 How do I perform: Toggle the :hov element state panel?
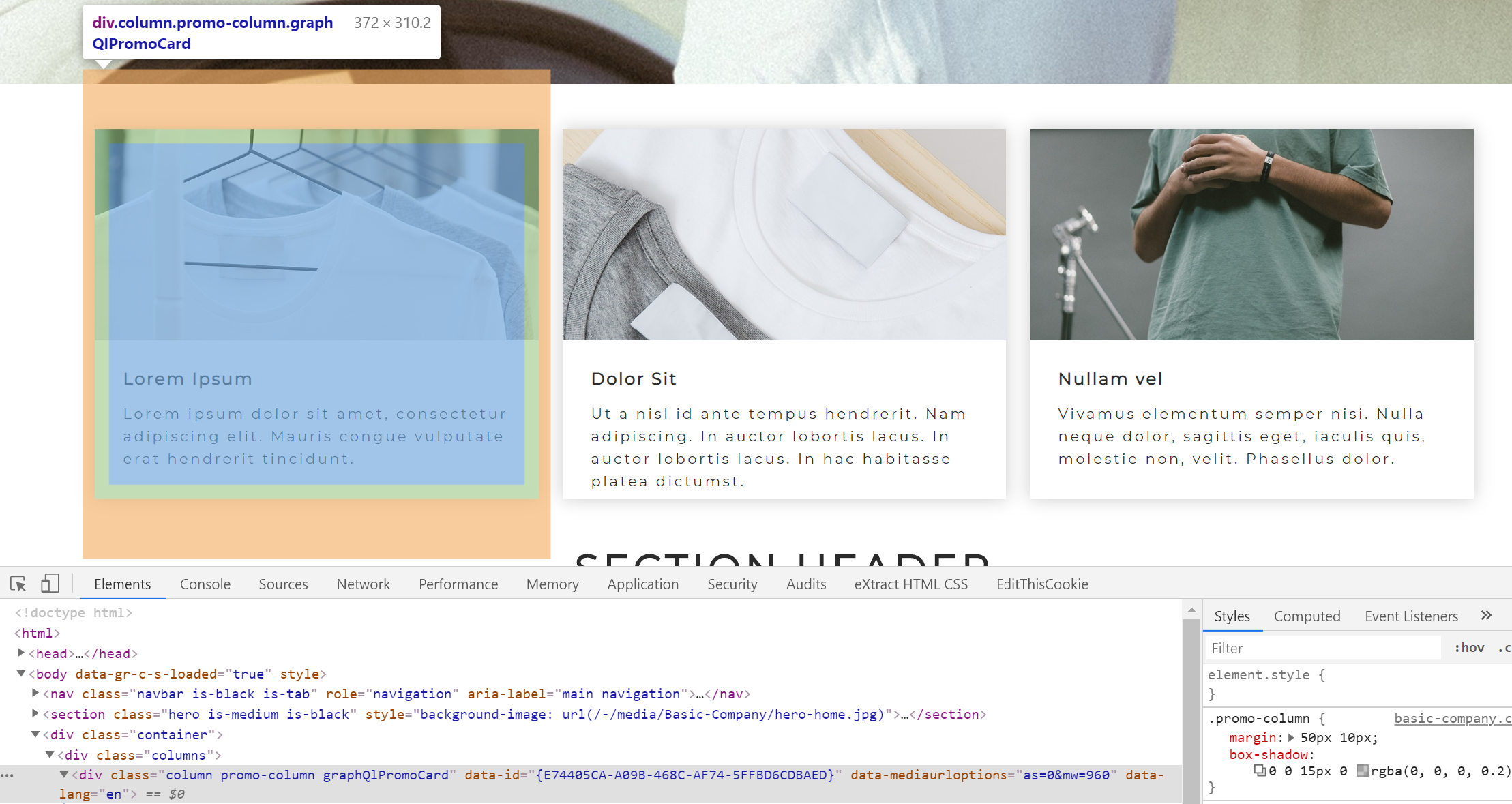1469,648
